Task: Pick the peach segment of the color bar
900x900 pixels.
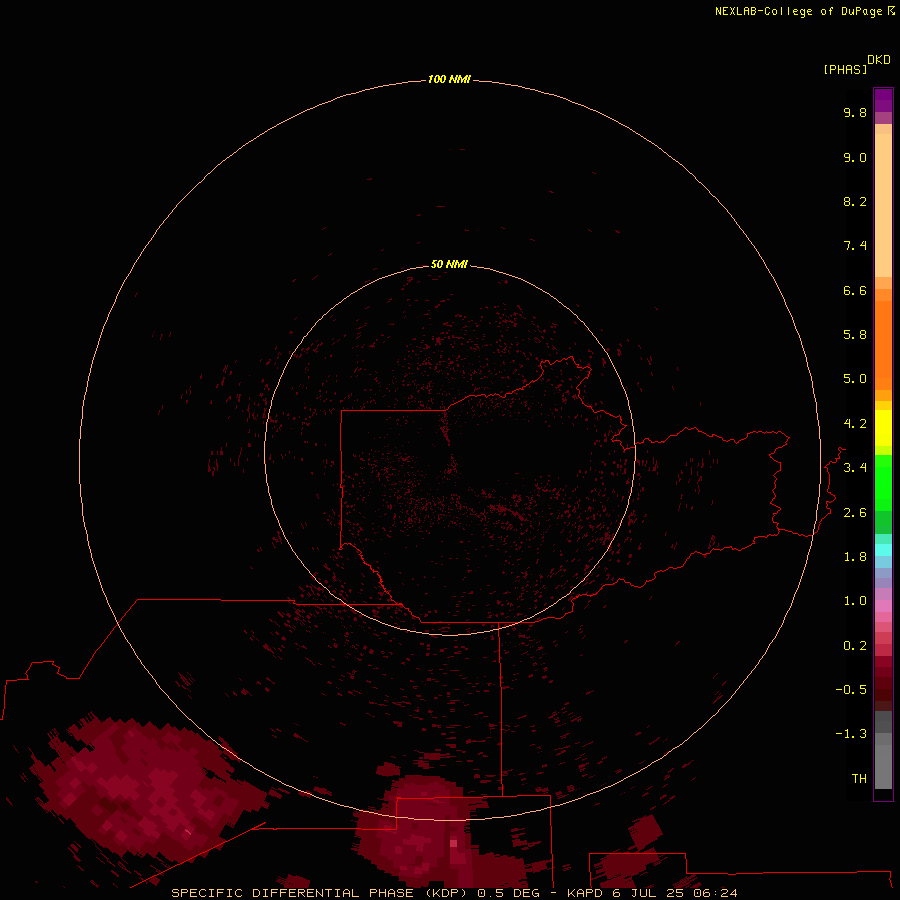Action: coord(883,205)
